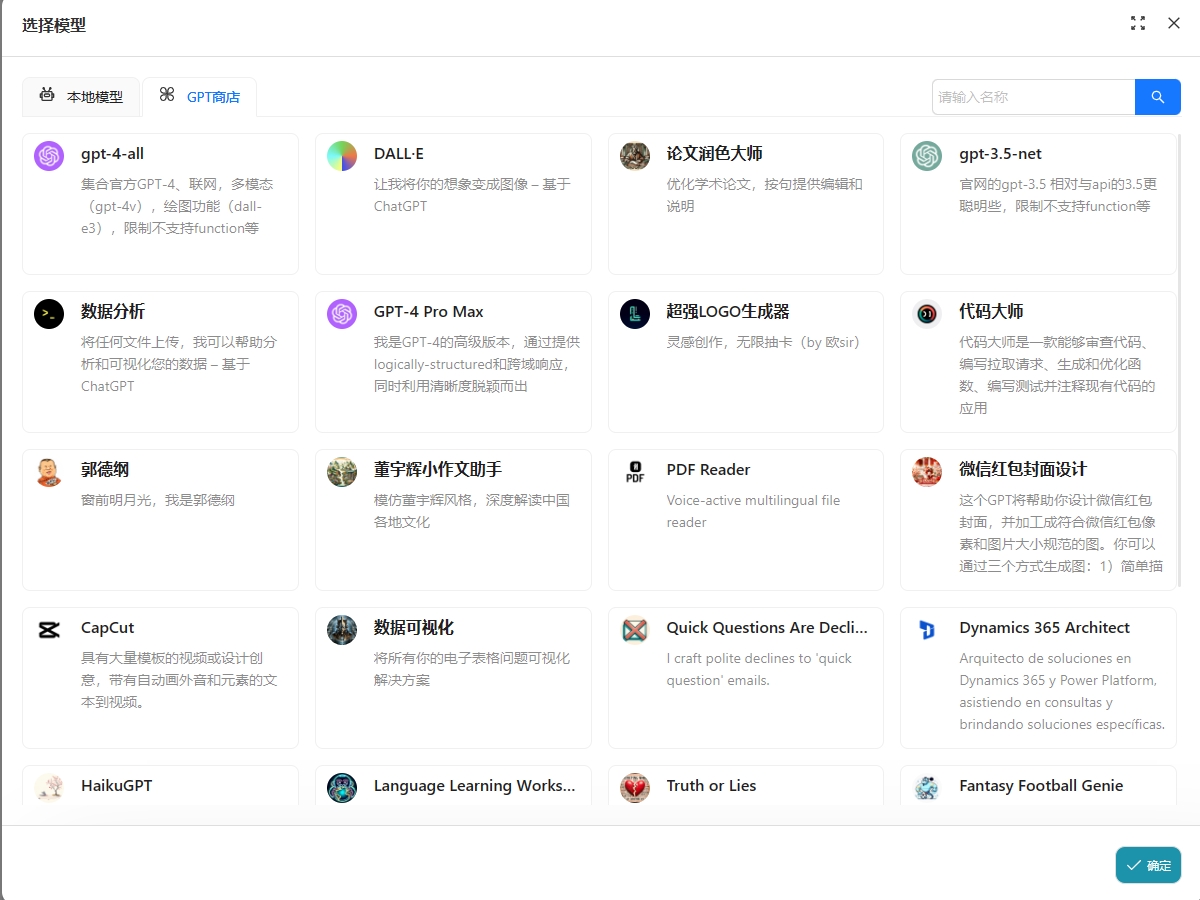
Task: Click the Arquitecto de soluciones description
Action: [x=1062, y=691]
